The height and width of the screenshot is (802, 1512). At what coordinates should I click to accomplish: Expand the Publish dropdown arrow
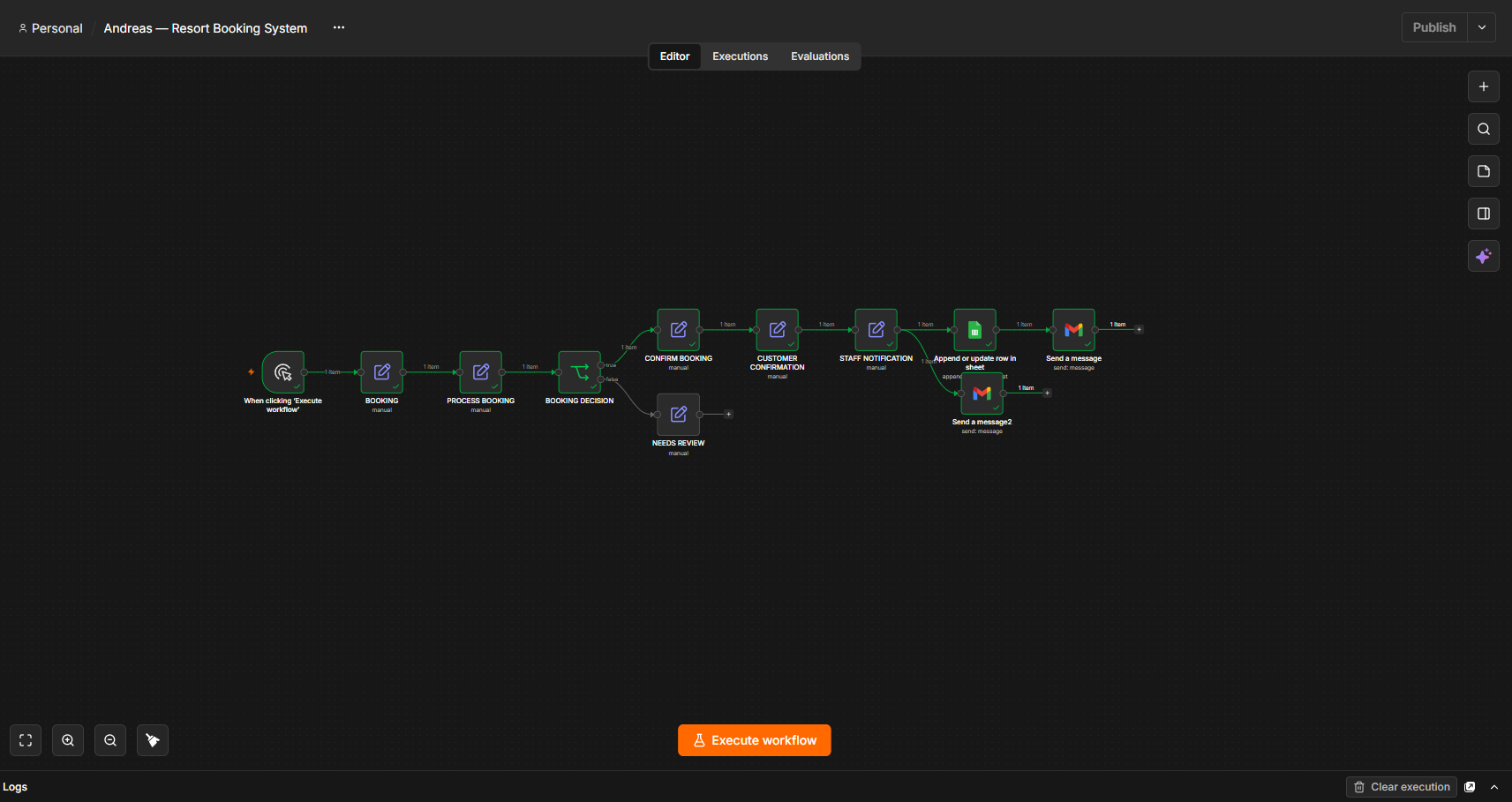click(1482, 27)
